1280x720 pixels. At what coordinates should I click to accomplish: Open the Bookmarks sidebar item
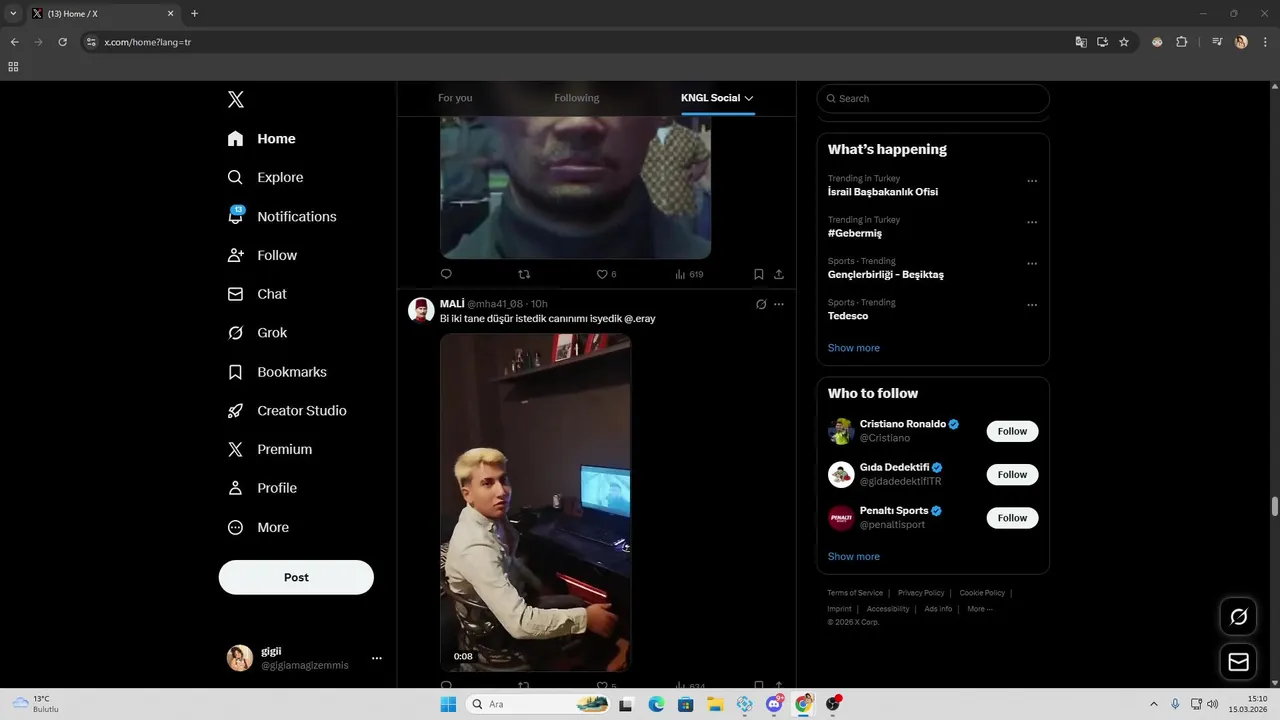coord(278,372)
